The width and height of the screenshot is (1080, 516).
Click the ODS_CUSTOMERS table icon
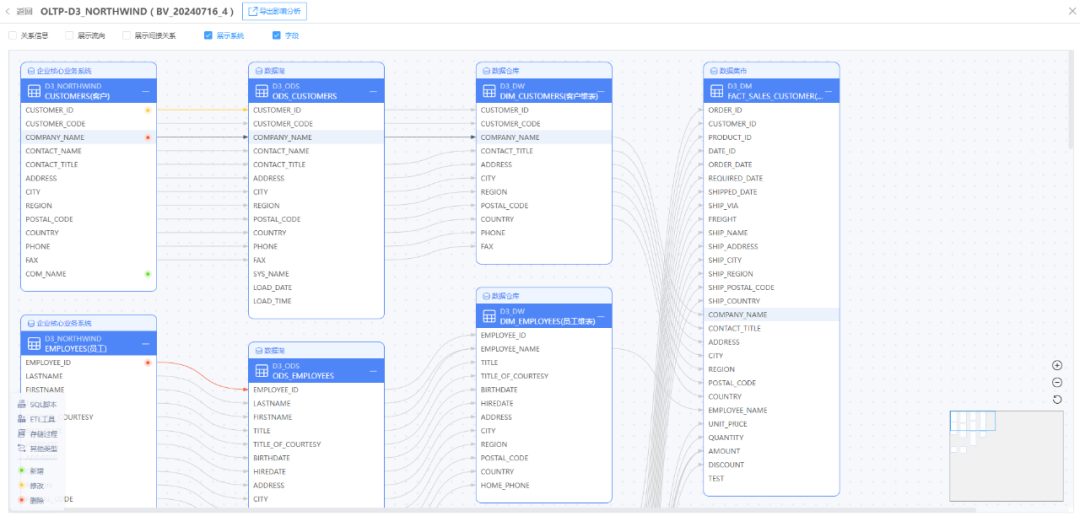(x=261, y=92)
